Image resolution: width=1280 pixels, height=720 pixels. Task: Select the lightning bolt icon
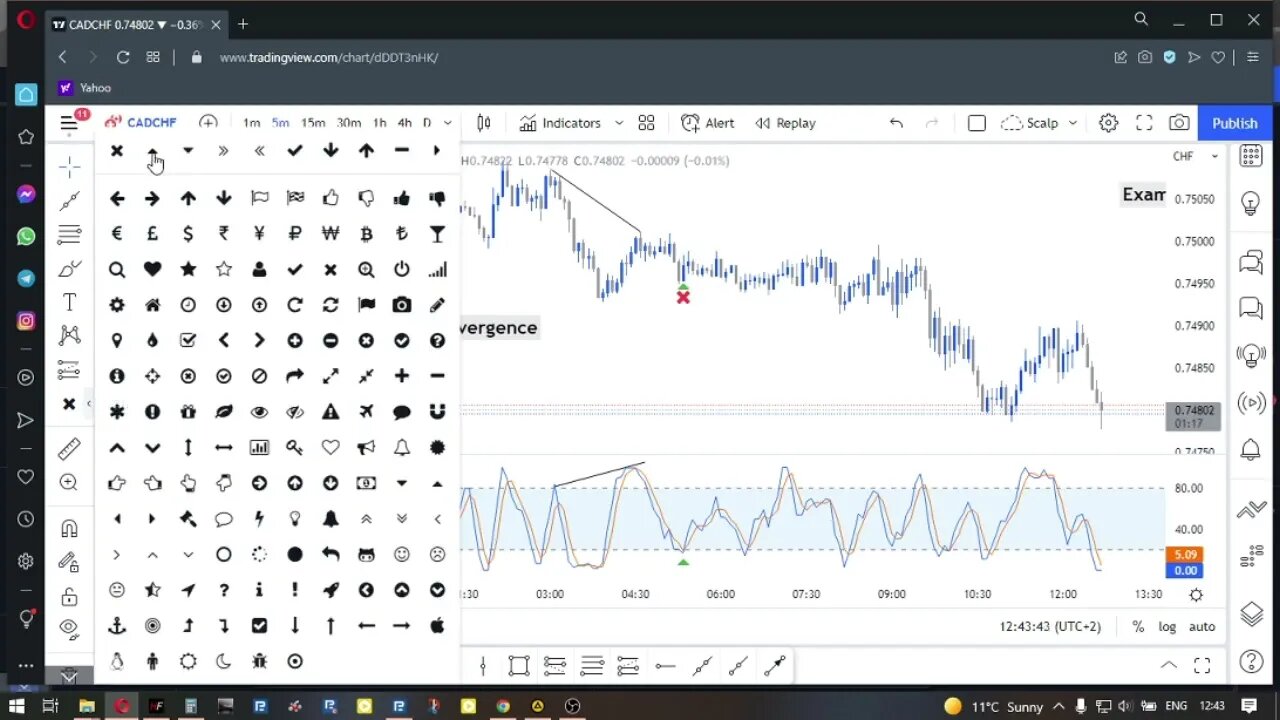(x=259, y=519)
